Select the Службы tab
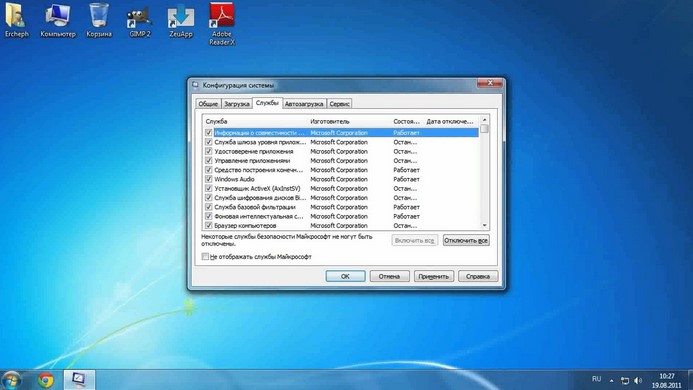This screenshot has width=693, height=390. [267, 103]
